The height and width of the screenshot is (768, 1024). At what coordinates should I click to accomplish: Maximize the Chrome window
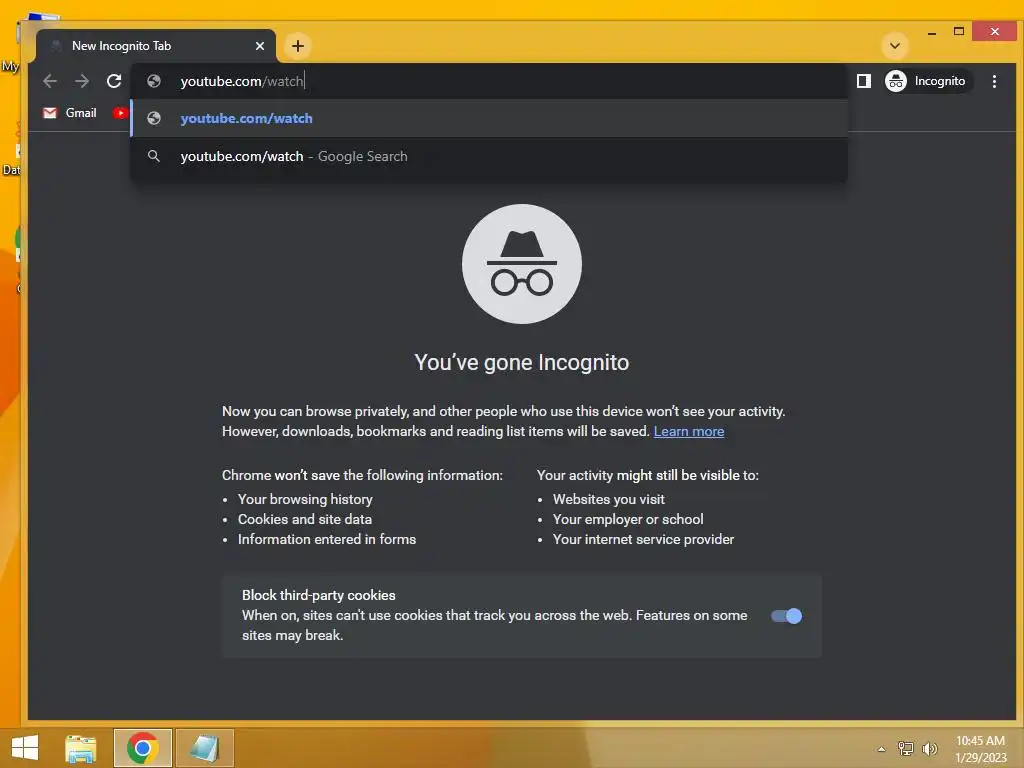959,31
